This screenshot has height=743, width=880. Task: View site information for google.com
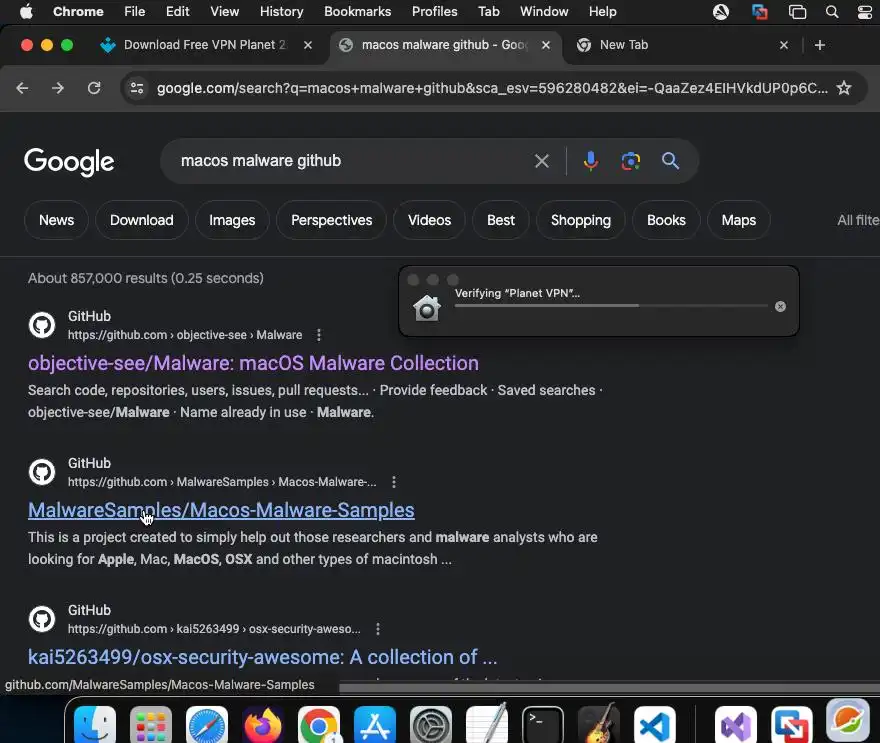(137, 88)
